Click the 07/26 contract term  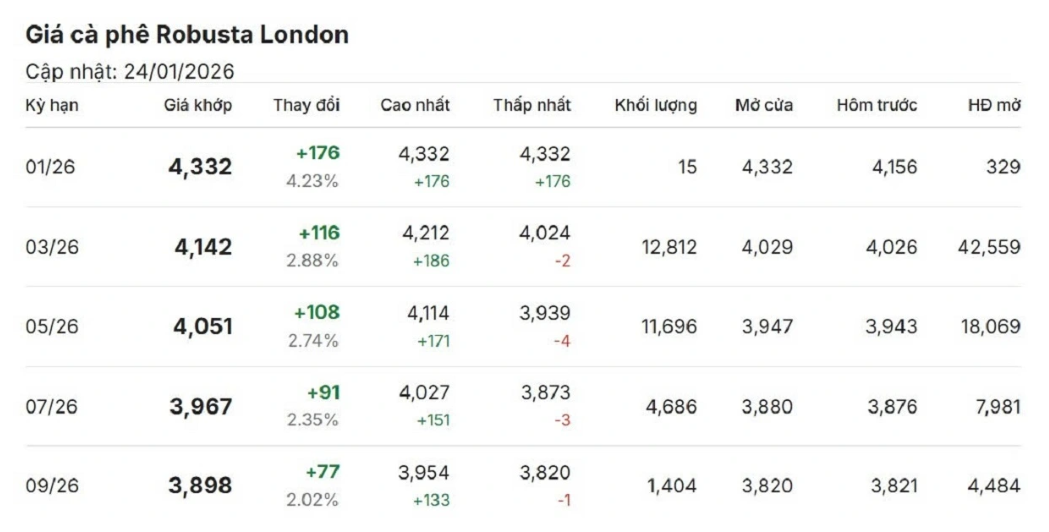coord(50,407)
